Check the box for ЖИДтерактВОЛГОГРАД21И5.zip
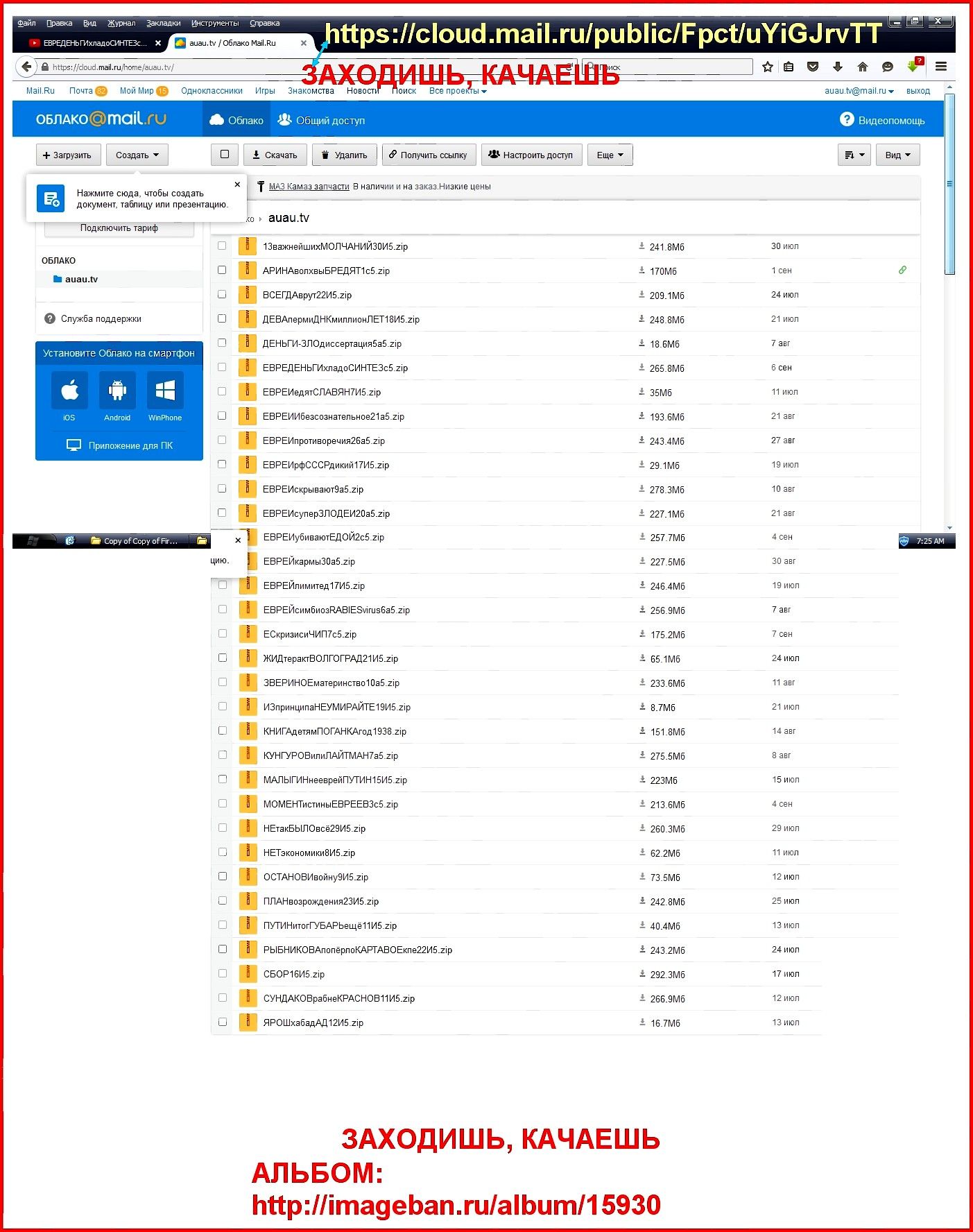973x1232 pixels. coord(223,658)
